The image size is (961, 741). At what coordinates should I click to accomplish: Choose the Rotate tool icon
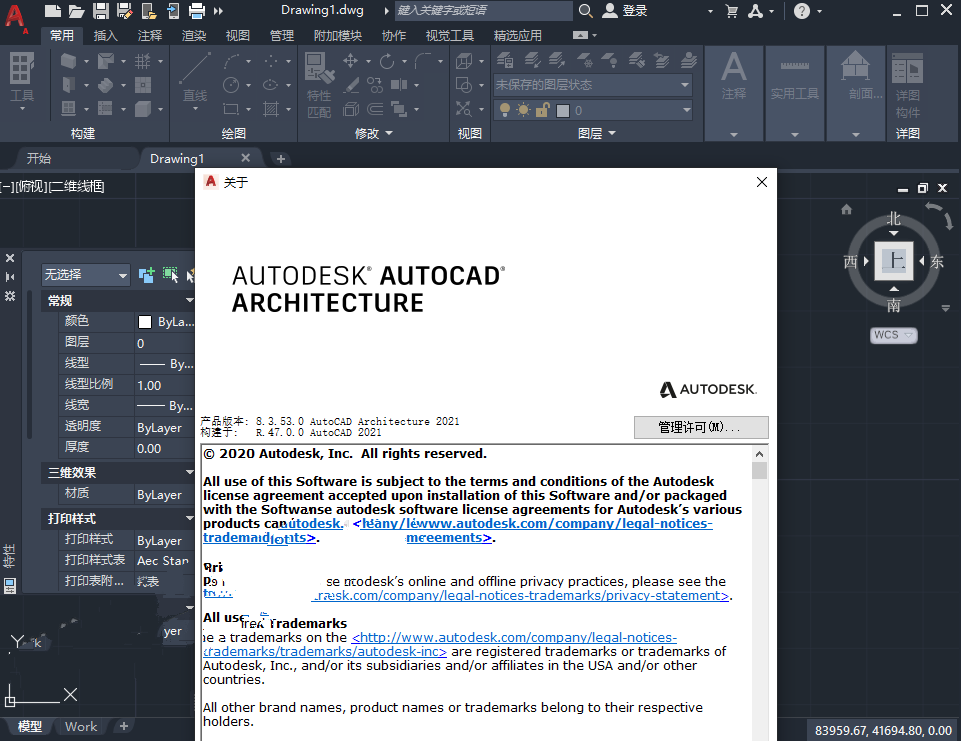(x=387, y=61)
